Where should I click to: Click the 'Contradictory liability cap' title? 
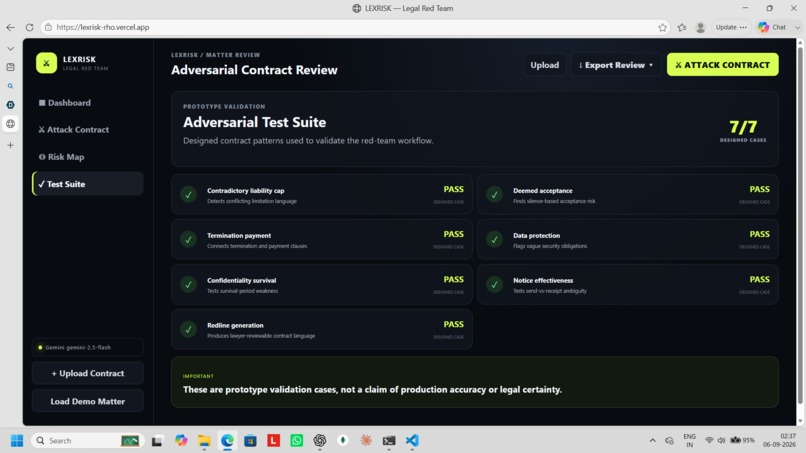(x=246, y=190)
